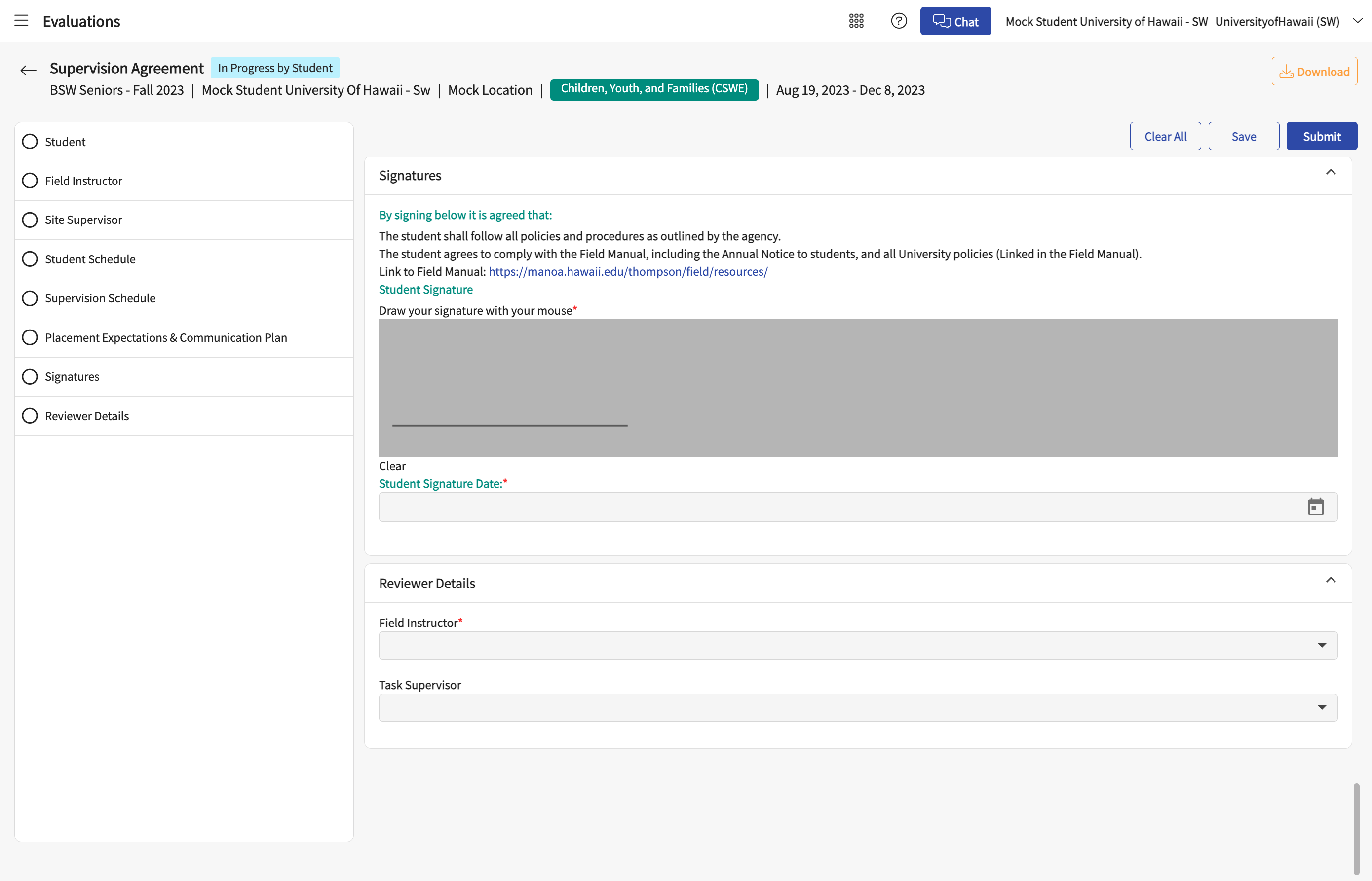Open the Task Supervisor dropdown

point(858,708)
